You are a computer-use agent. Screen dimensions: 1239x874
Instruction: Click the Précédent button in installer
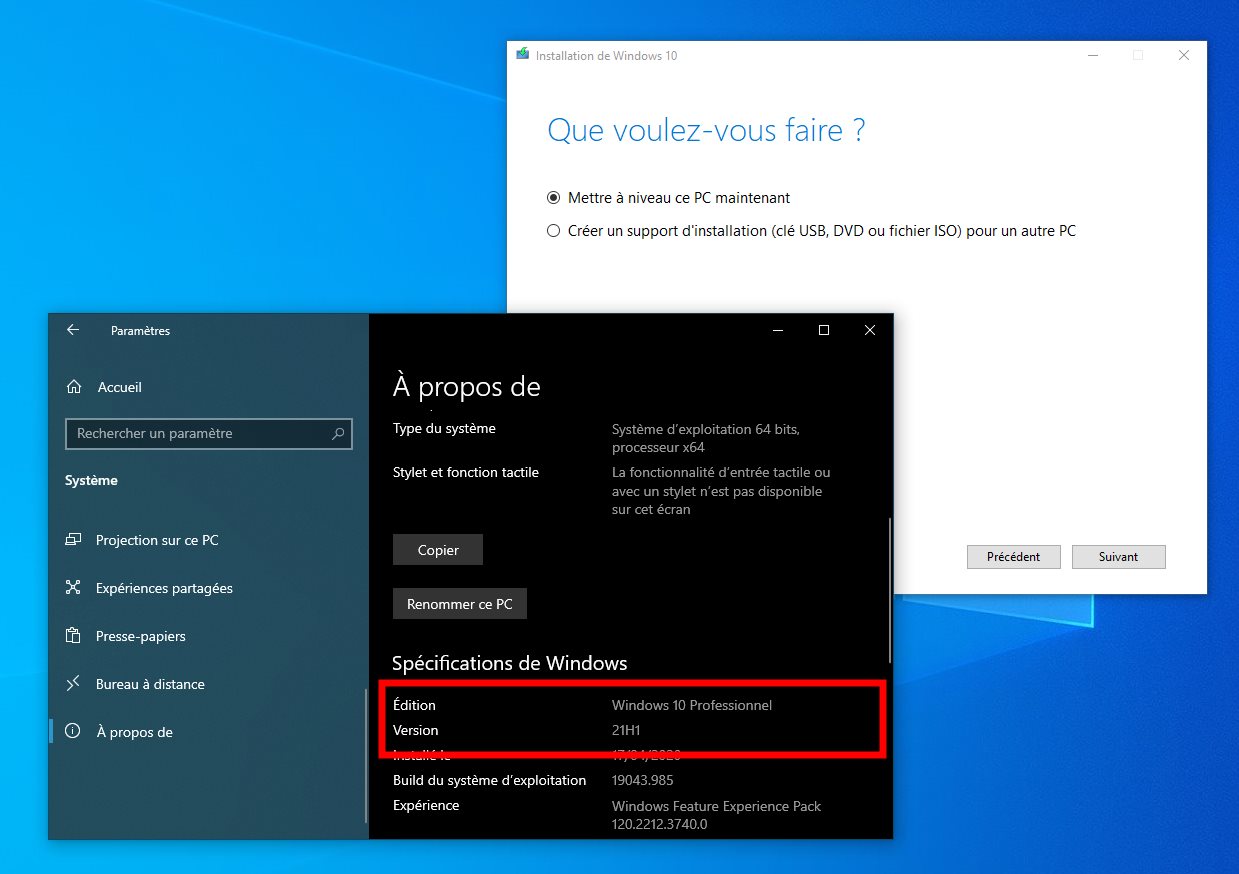(x=1013, y=557)
